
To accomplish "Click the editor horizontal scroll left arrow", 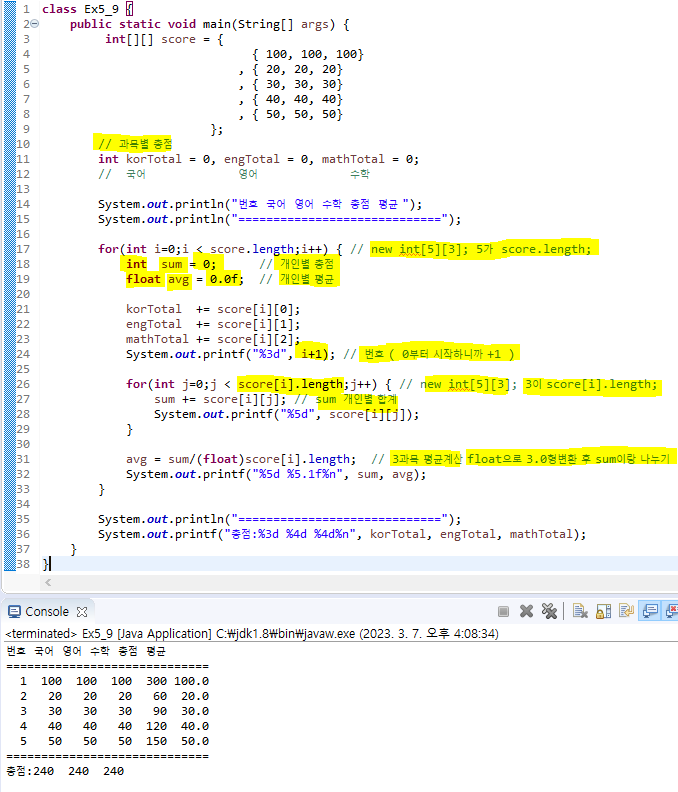I will pyautogui.click(x=48, y=582).
